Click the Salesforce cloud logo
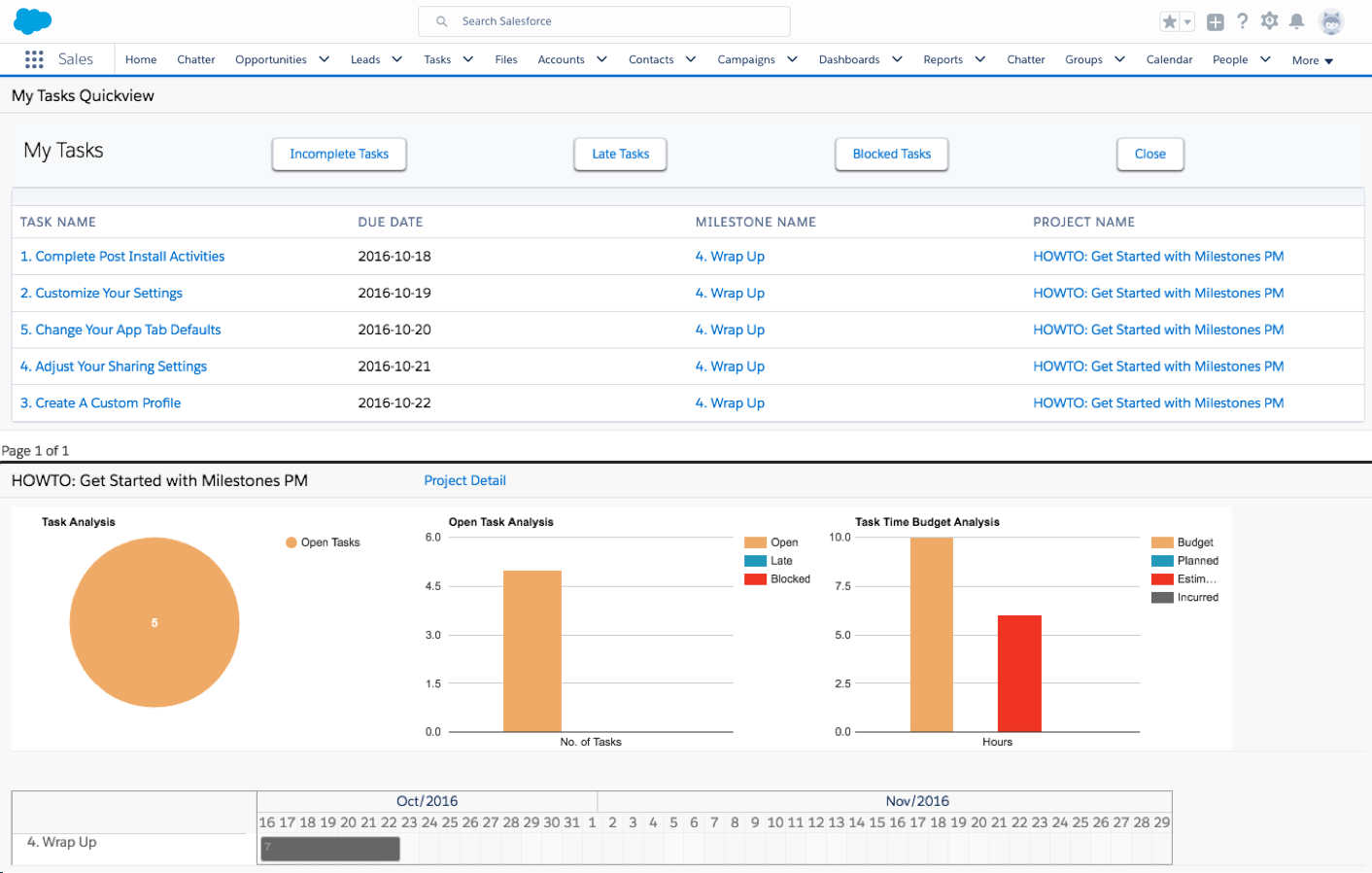This screenshot has width=1372, height=873. [33, 20]
